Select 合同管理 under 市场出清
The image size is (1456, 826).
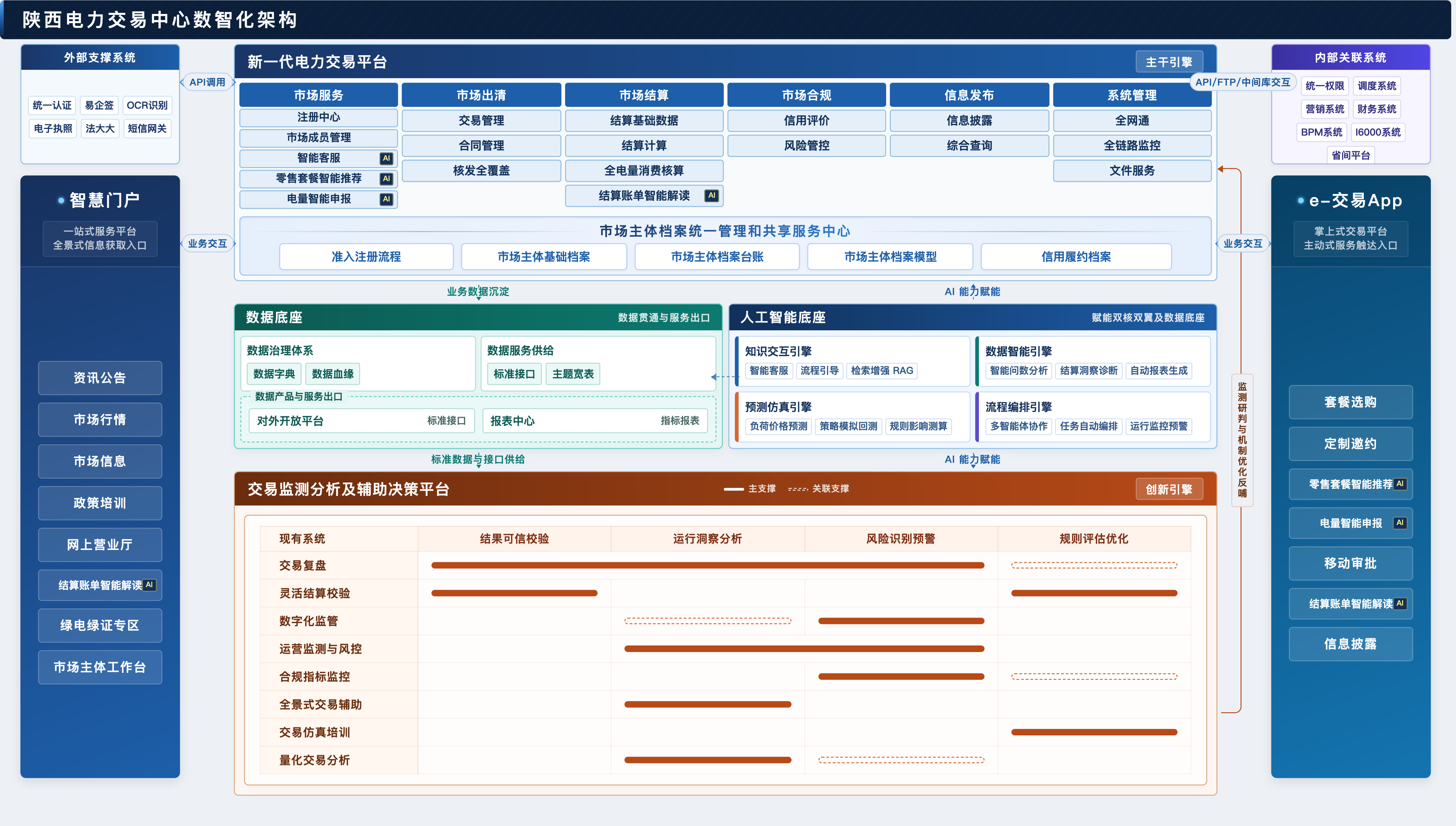tap(481, 146)
